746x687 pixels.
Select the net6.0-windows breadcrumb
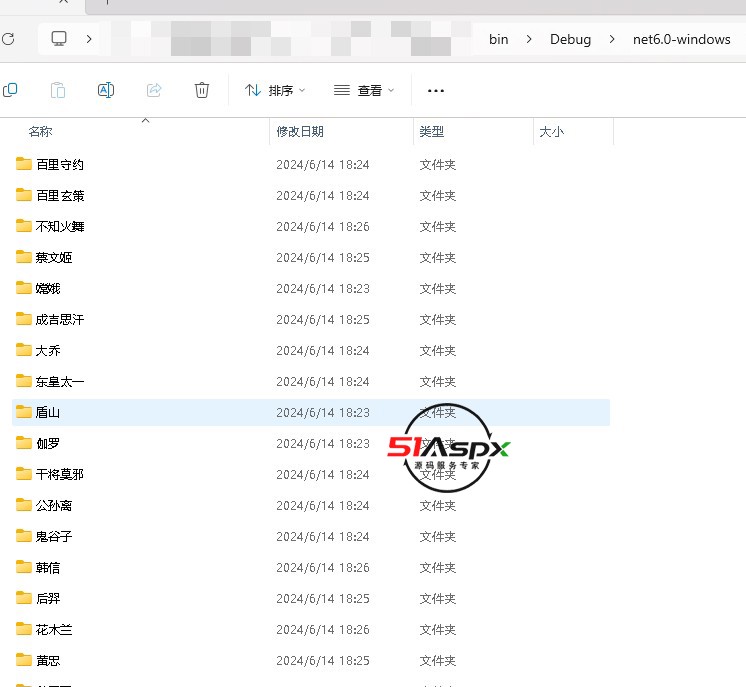click(681, 39)
